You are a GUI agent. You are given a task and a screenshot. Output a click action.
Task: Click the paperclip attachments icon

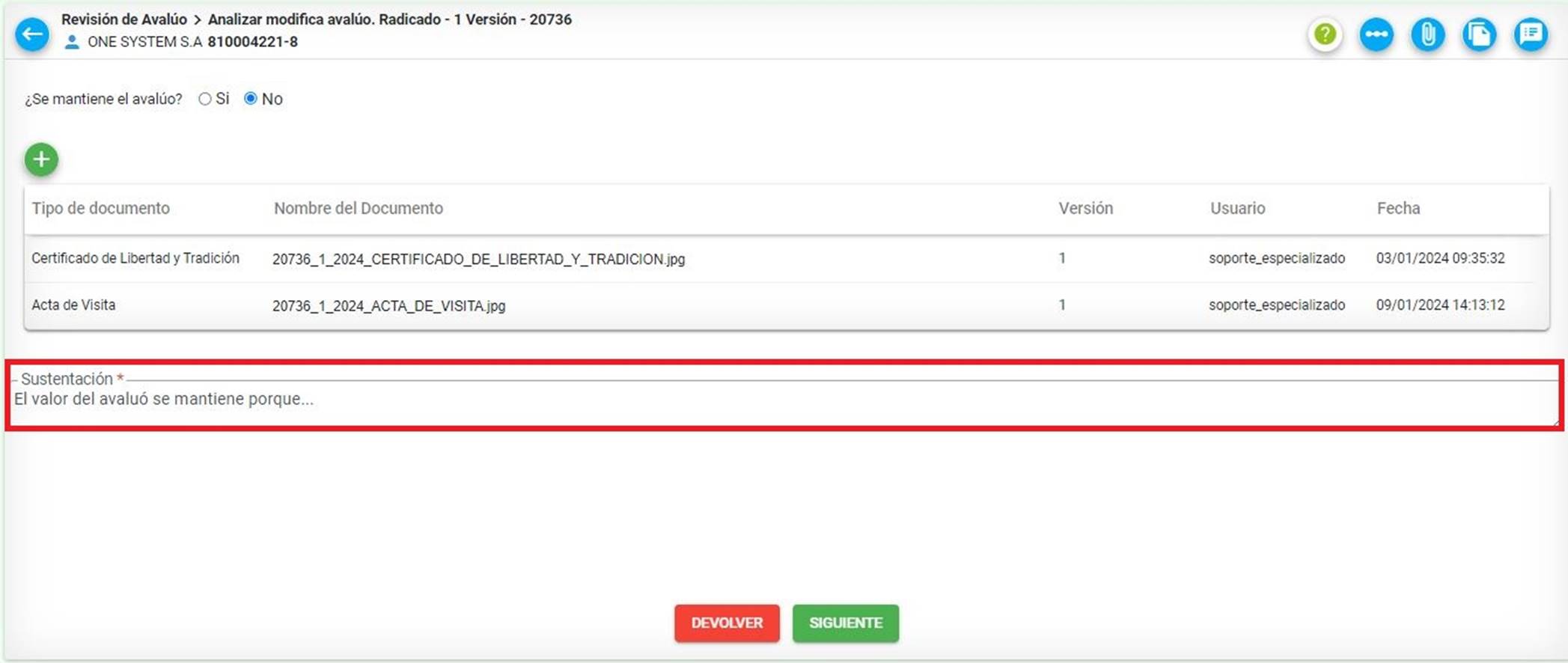point(1427,34)
